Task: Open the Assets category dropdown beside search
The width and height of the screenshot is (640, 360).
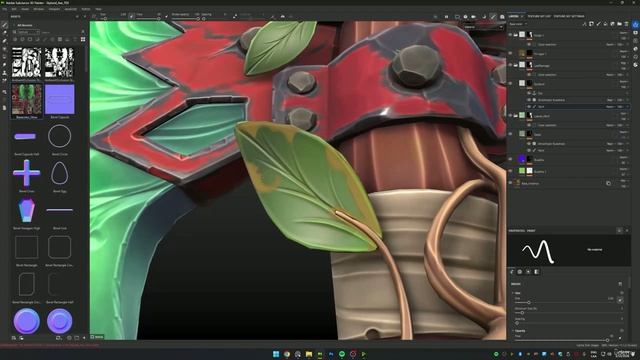Action: click(x=29, y=32)
